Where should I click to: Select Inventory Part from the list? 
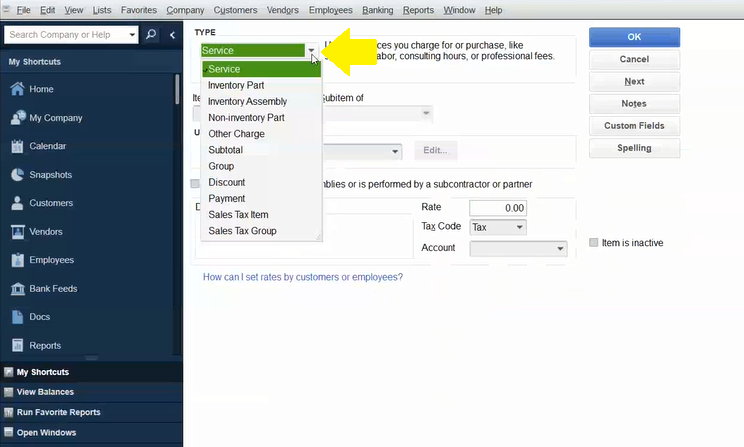pos(261,85)
